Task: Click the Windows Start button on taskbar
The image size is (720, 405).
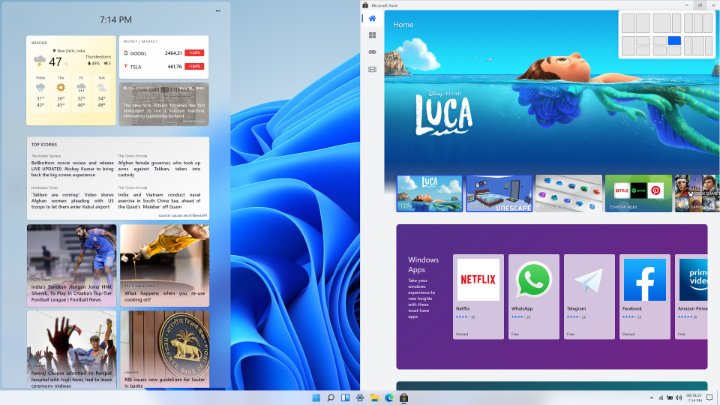Action: pos(316,398)
